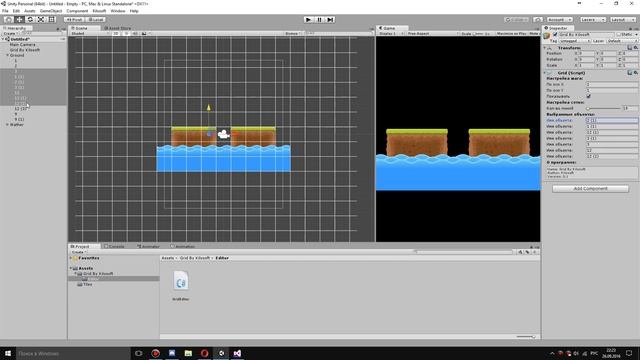The width and height of the screenshot is (640, 360).
Task: Adjust the Project icon size slider
Action: pos(526,337)
